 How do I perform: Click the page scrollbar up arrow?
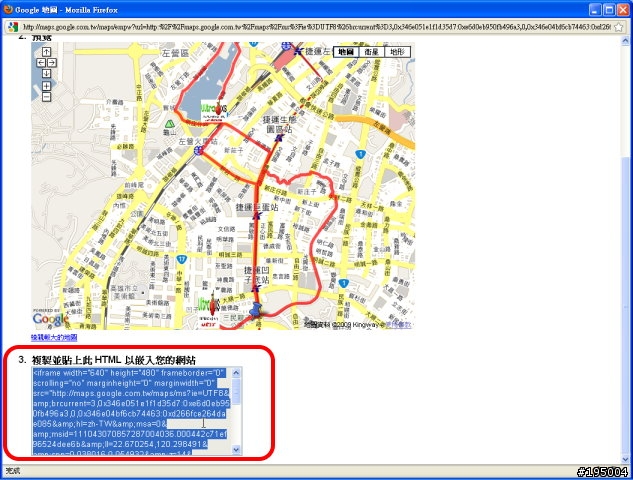click(x=625, y=40)
